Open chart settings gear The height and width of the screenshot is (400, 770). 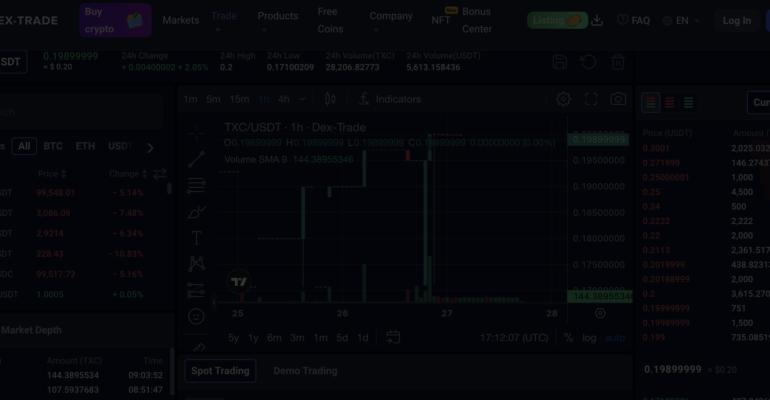click(x=563, y=99)
